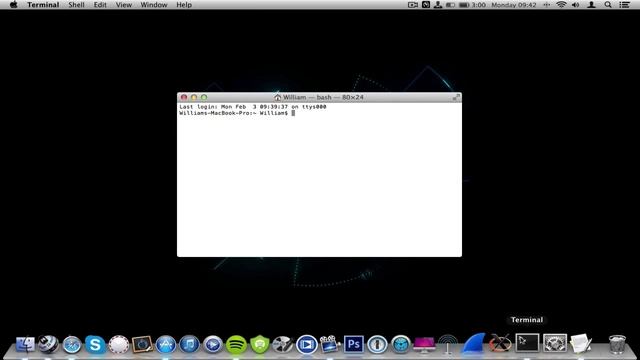Zoom the Terminal window with green button

(204, 97)
